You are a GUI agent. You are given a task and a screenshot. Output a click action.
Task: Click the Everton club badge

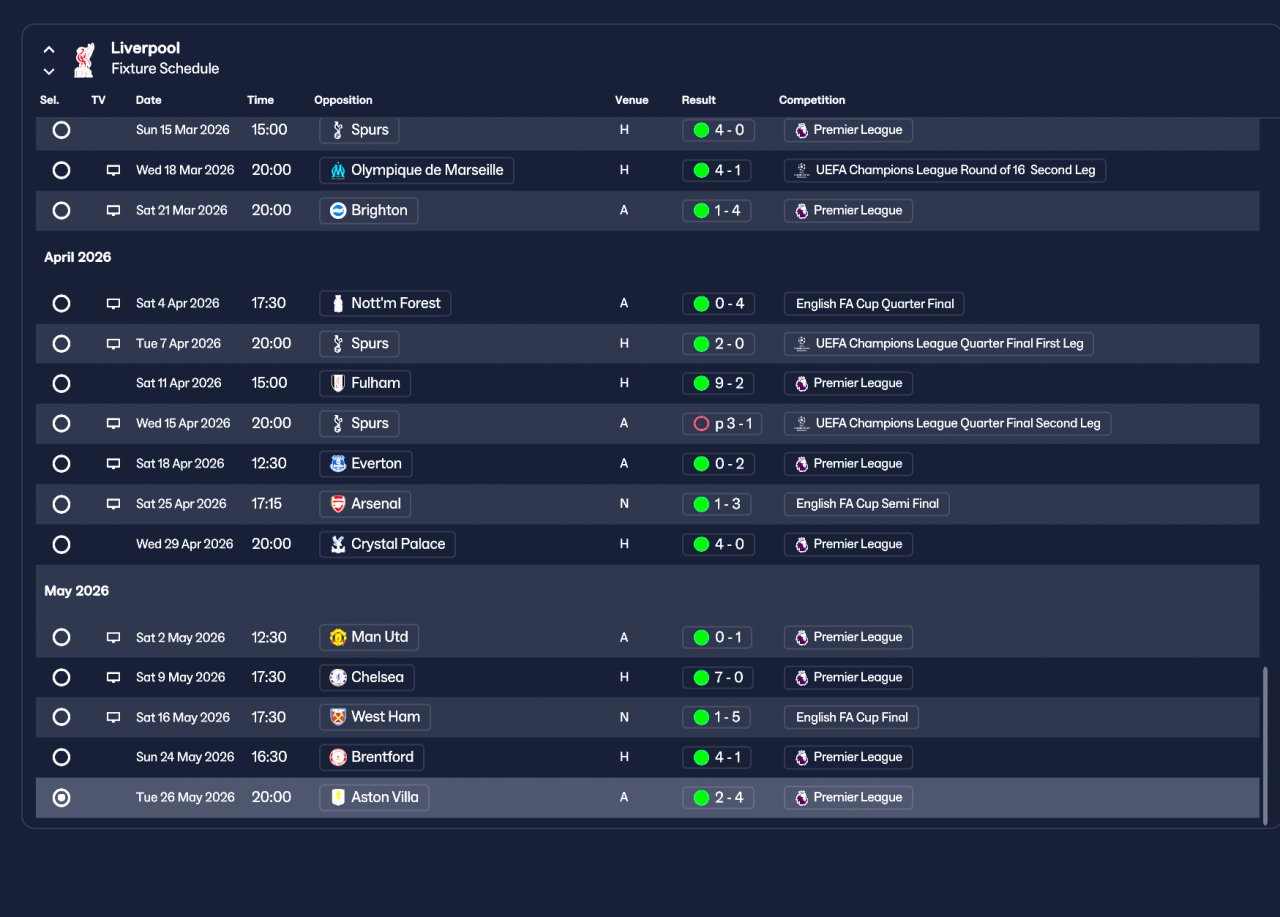[x=338, y=463]
